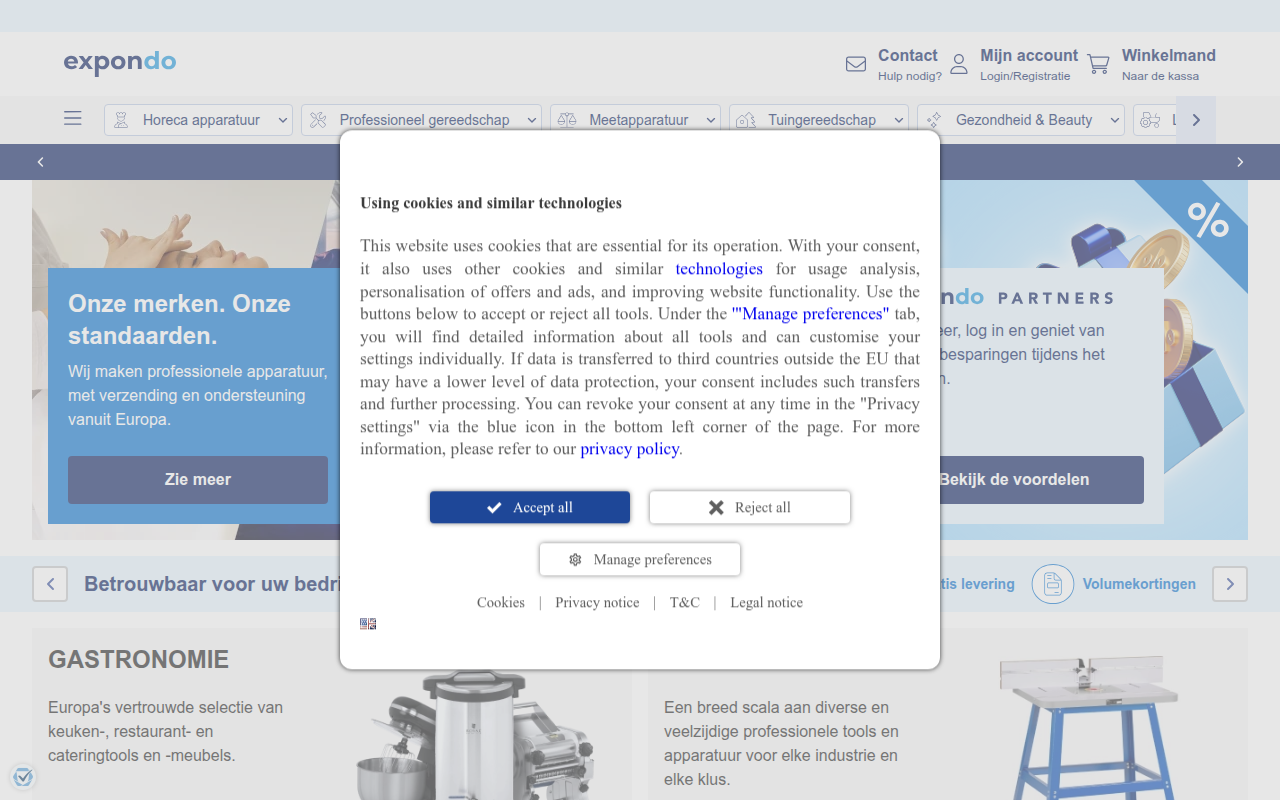Click the Horeca apparatuur category icon
1280x800 pixels.
(121, 120)
